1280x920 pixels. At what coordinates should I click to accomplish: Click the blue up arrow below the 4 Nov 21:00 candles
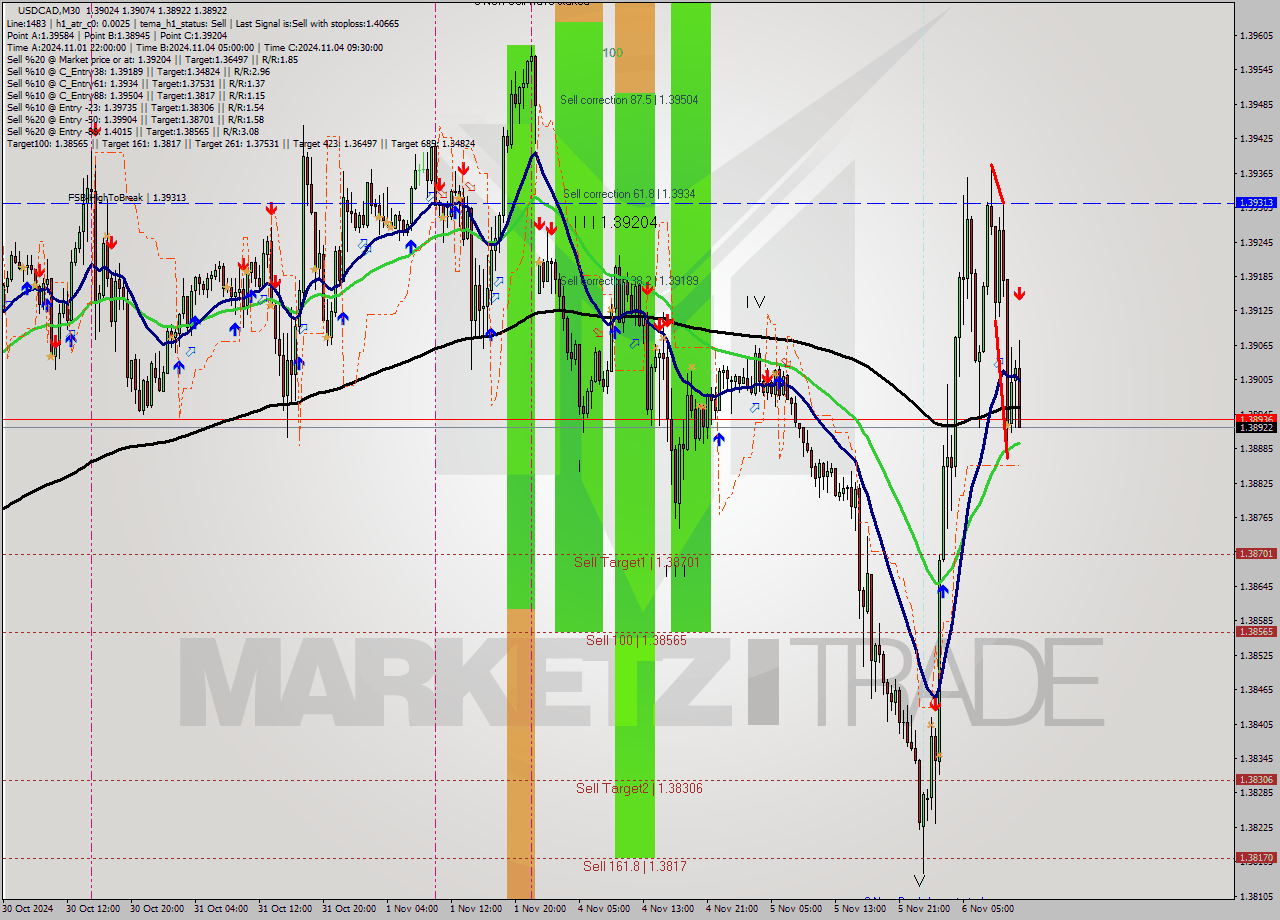[718, 438]
